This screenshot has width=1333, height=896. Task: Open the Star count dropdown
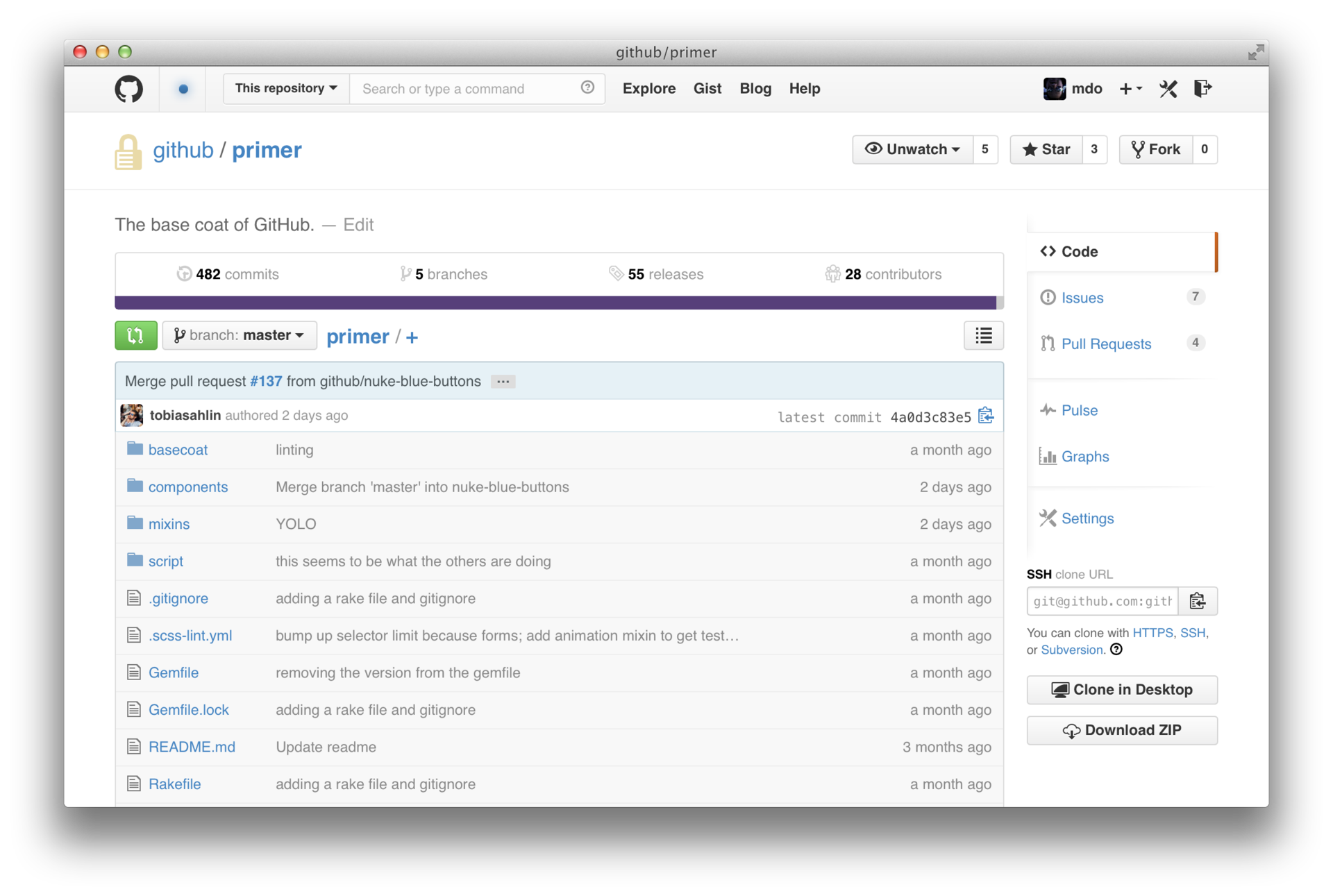click(1093, 149)
